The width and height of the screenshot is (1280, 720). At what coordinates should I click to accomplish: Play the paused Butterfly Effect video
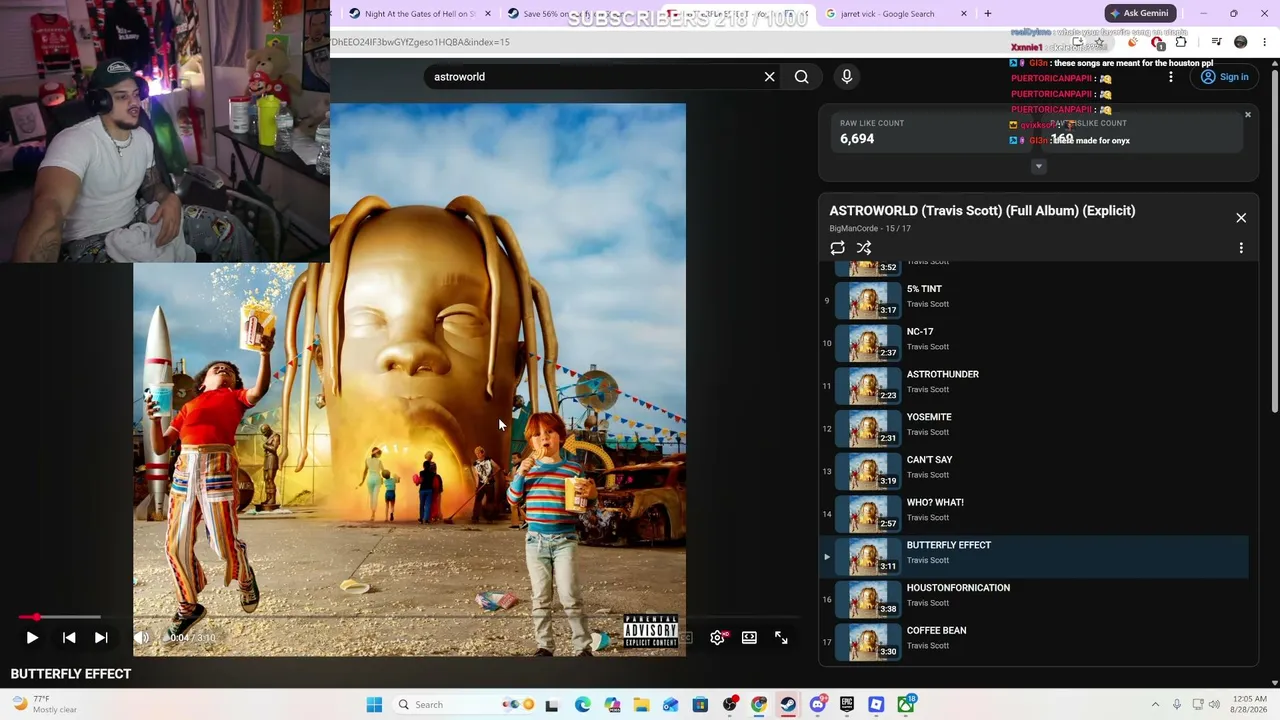pos(32,637)
